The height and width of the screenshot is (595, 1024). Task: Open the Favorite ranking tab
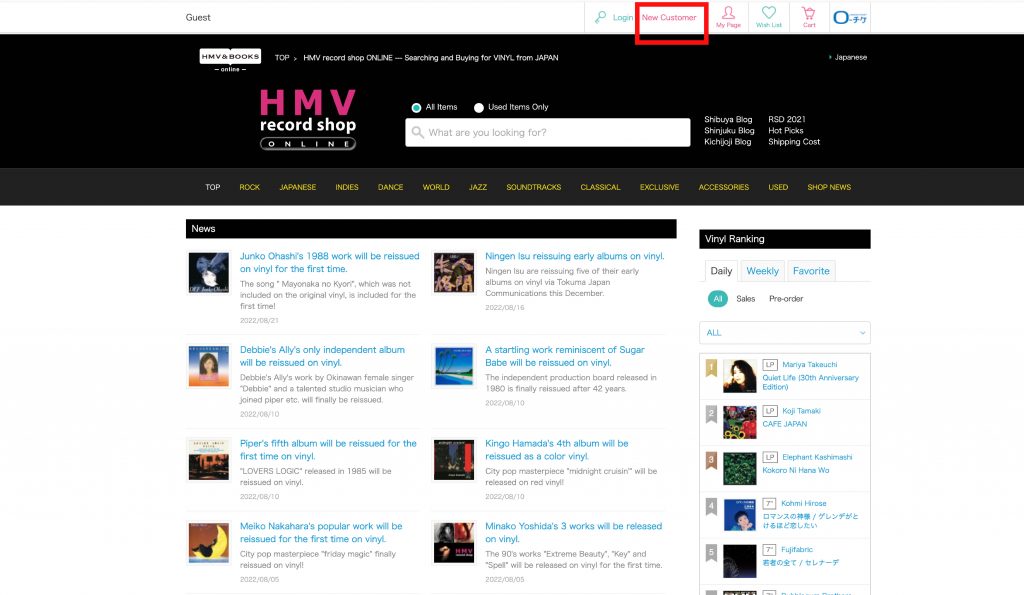811,271
